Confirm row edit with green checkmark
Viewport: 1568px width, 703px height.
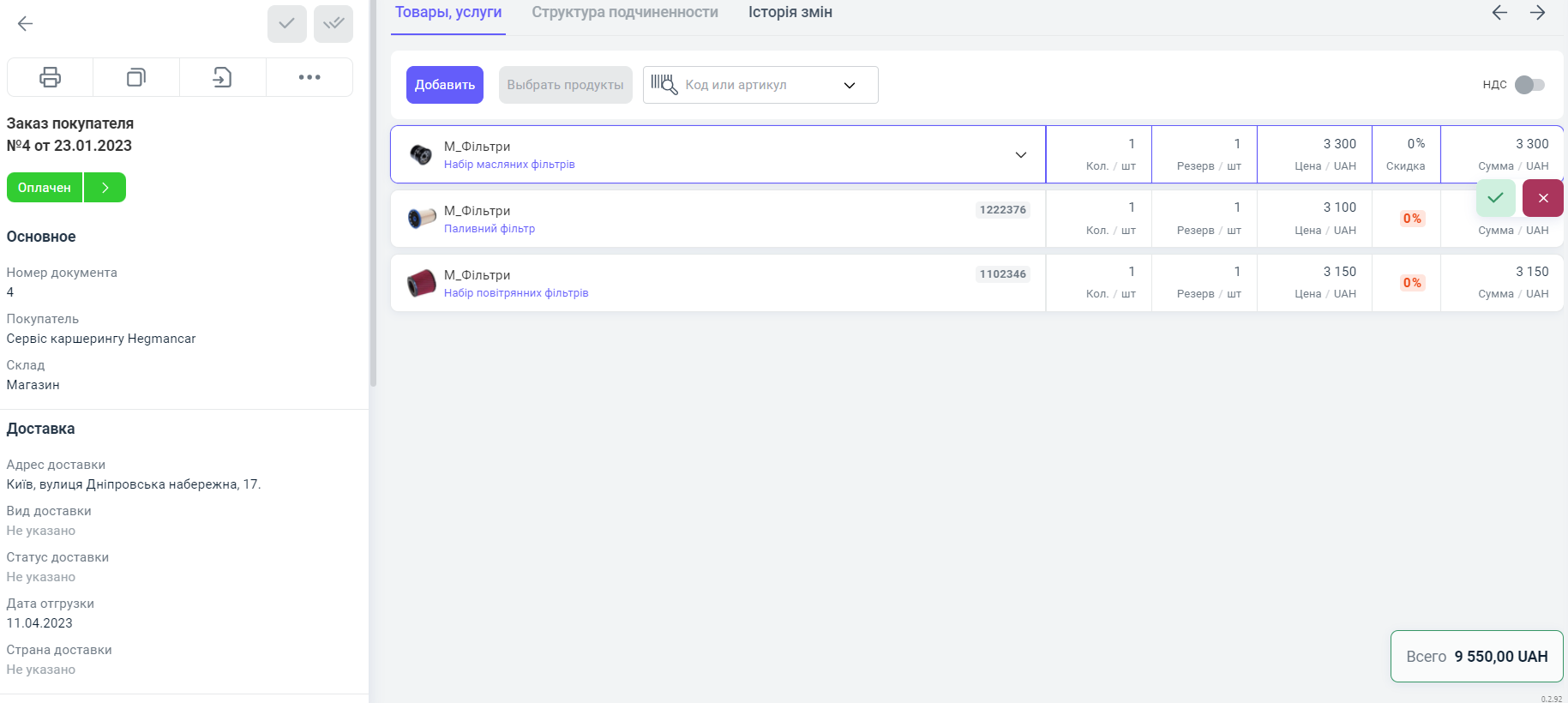coord(1496,198)
